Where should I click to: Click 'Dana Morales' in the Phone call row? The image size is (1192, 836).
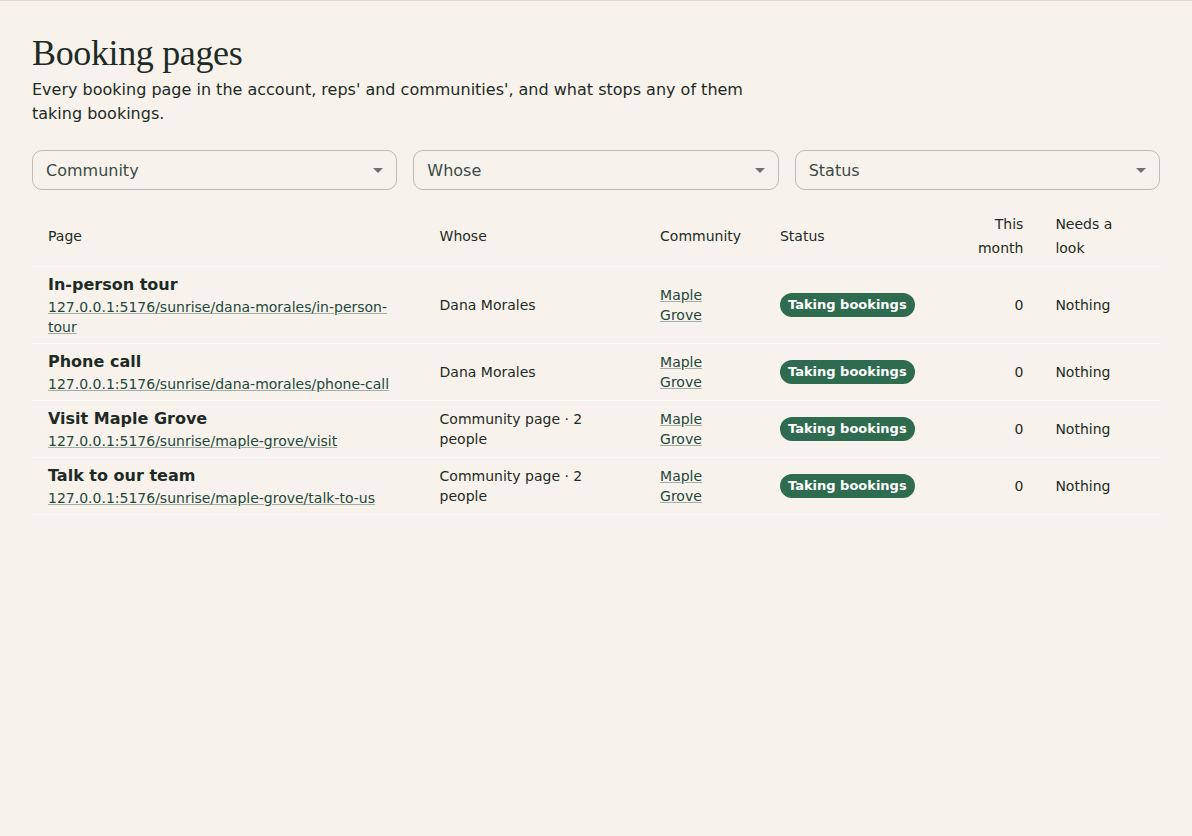(487, 372)
